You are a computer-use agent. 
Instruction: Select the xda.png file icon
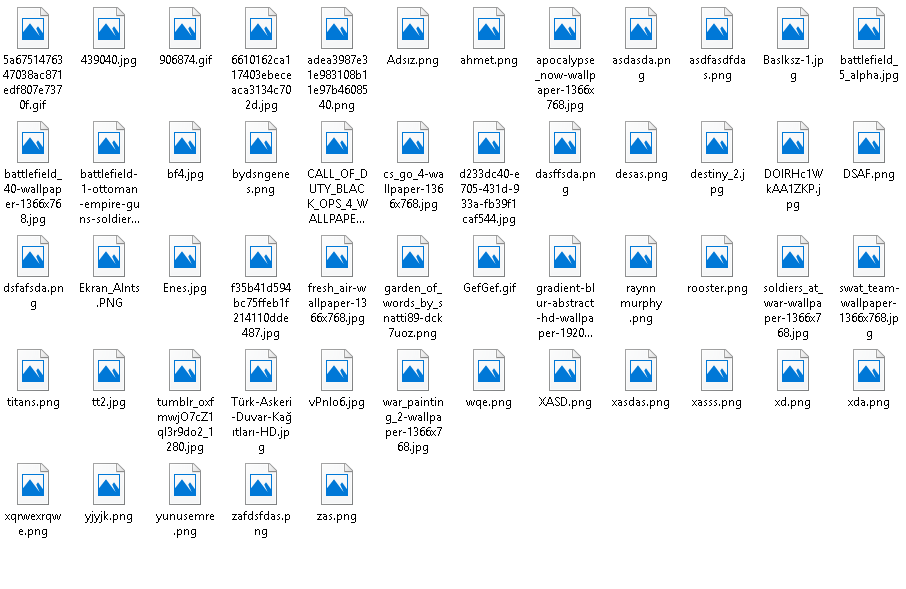tap(868, 371)
